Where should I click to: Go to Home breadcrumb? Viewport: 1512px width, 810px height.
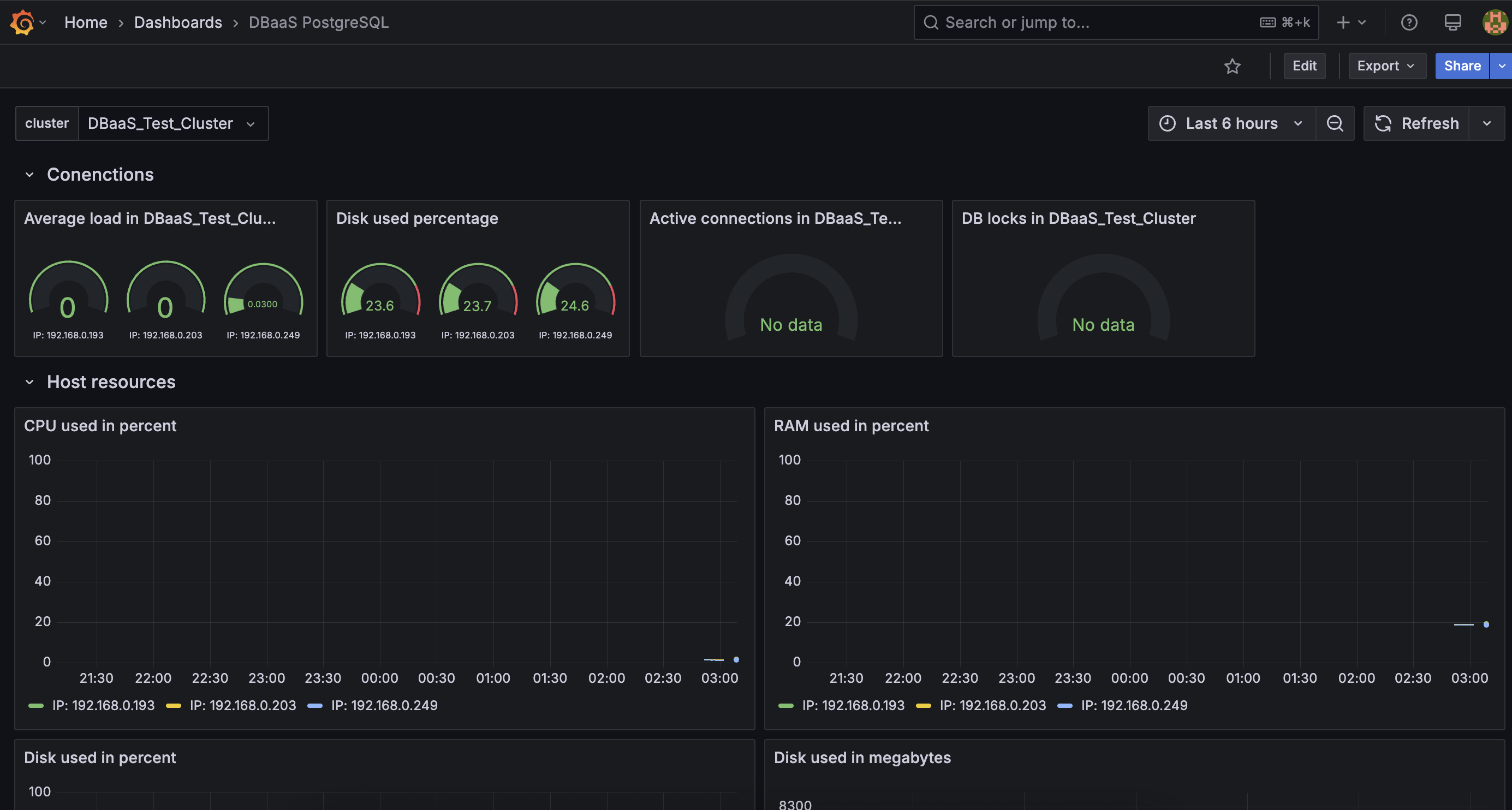pyautogui.click(x=86, y=22)
